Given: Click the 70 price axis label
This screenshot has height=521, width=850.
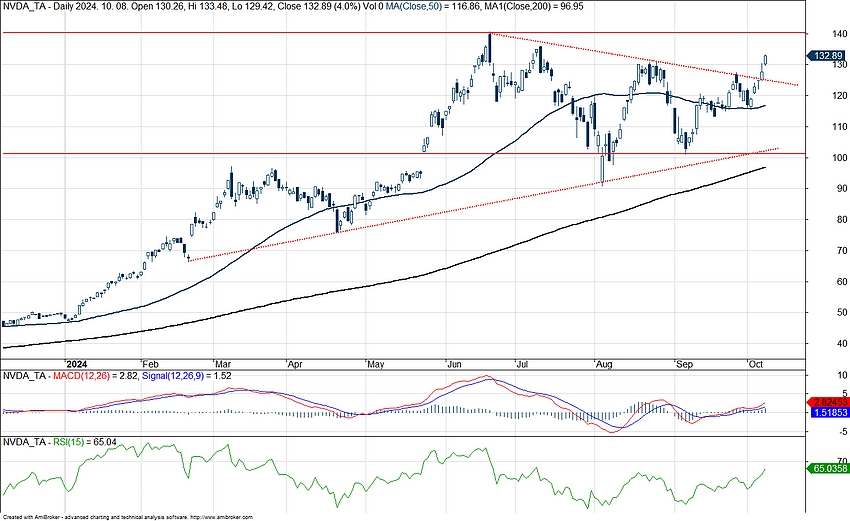Looking at the screenshot, I should [842, 250].
